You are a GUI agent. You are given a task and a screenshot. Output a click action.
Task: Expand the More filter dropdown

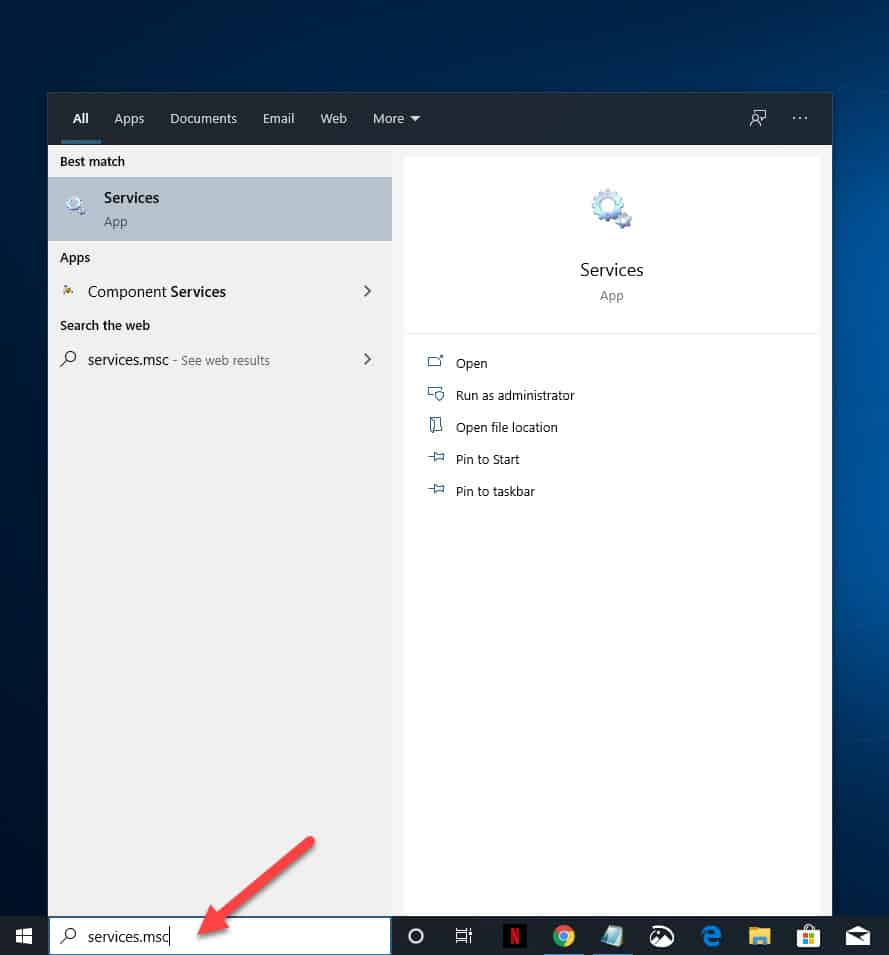[396, 119]
